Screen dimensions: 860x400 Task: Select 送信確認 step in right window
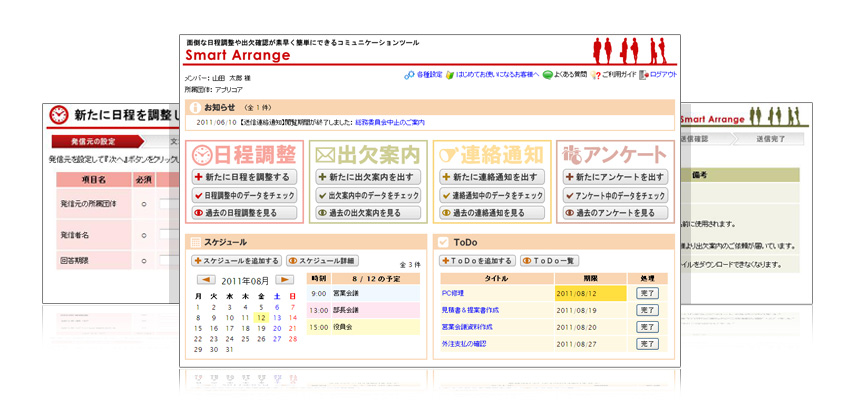point(697,139)
